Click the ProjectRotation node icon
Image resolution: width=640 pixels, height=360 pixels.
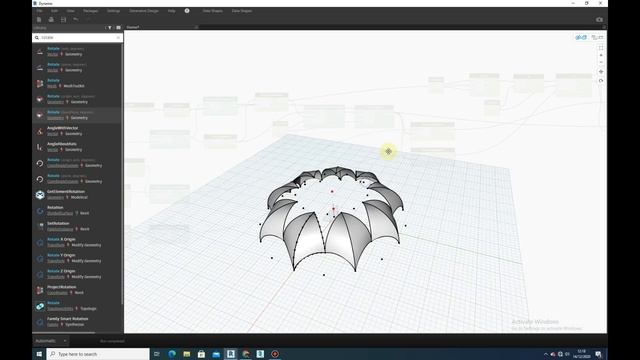(x=40, y=290)
